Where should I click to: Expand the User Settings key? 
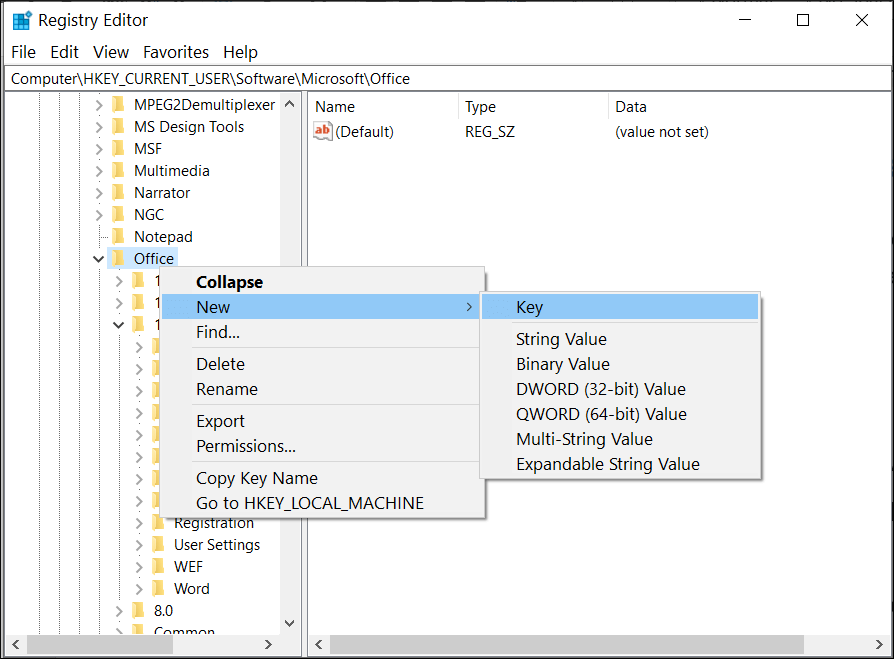[x=139, y=545]
